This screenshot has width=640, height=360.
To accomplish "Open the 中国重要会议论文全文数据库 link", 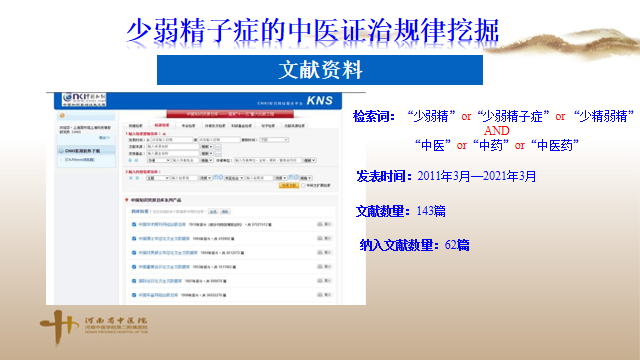I will 164,267.
